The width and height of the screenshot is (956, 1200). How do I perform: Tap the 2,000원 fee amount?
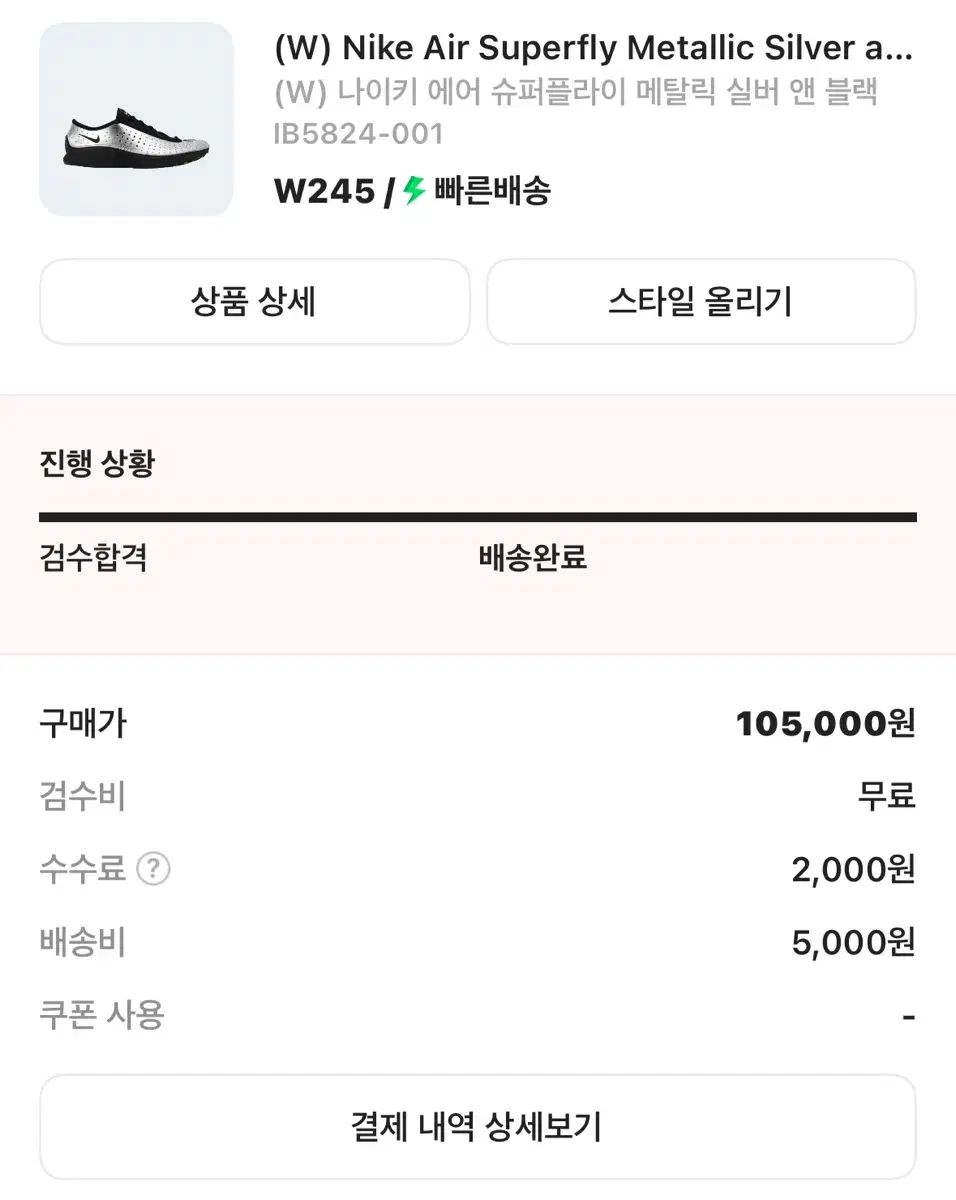point(853,870)
